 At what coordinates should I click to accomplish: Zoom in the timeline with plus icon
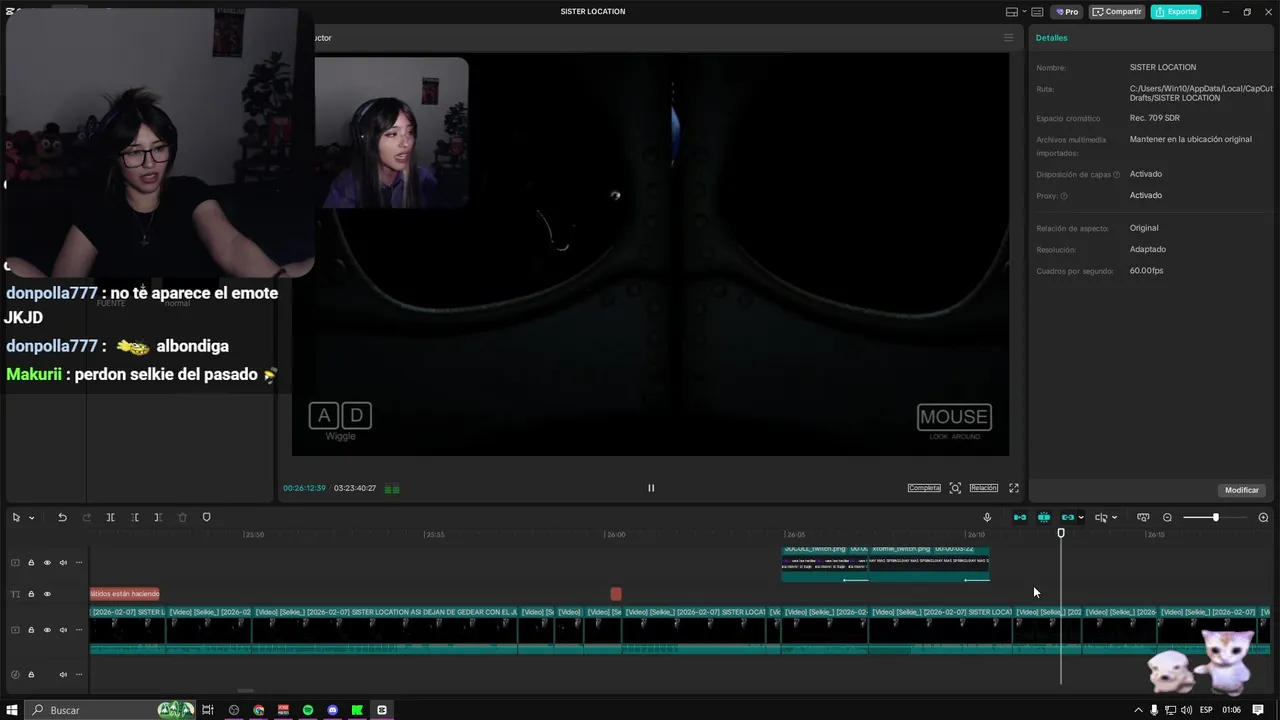tap(1263, 517)
